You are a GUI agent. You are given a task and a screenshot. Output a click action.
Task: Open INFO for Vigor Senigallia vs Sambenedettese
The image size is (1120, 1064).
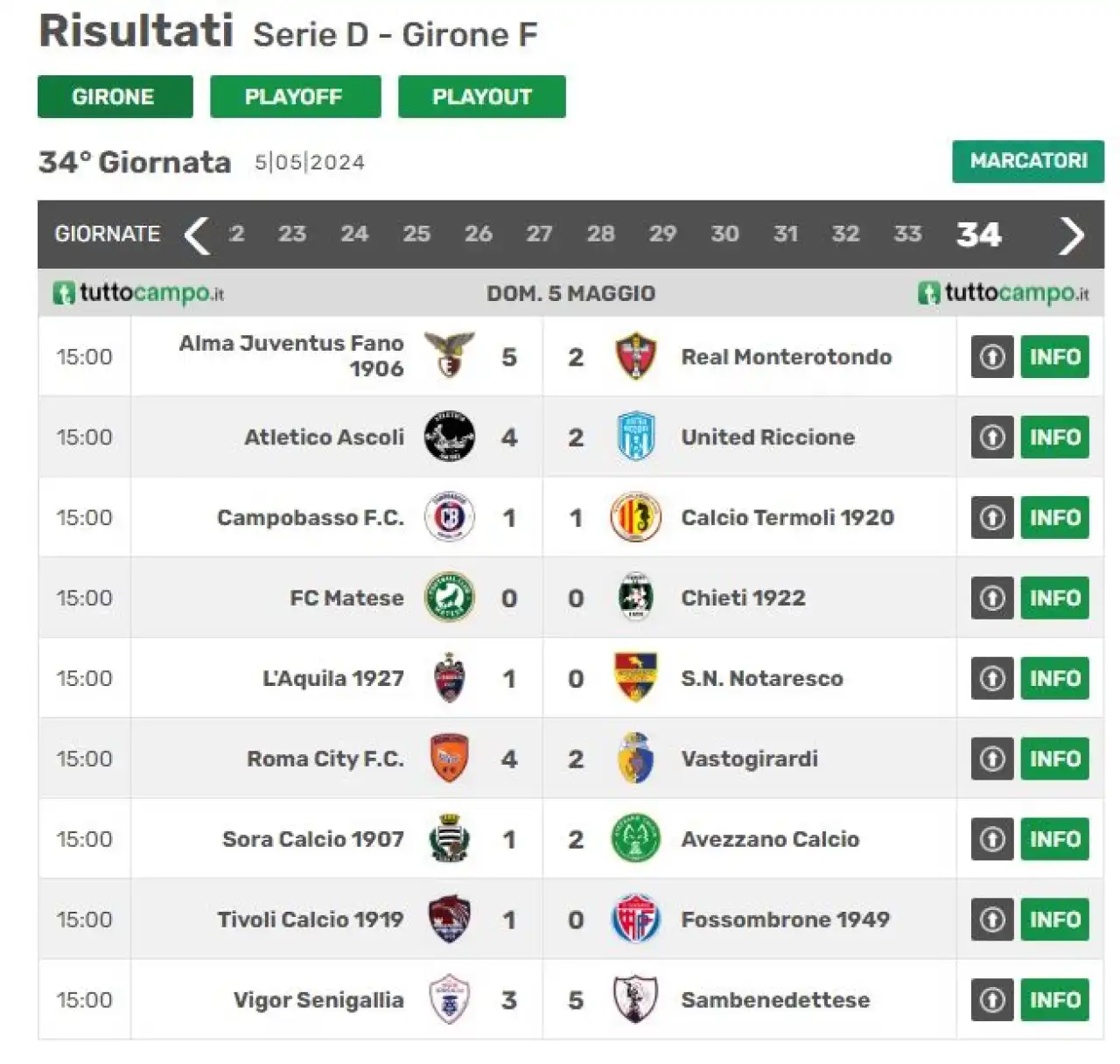[1054, 1000]
